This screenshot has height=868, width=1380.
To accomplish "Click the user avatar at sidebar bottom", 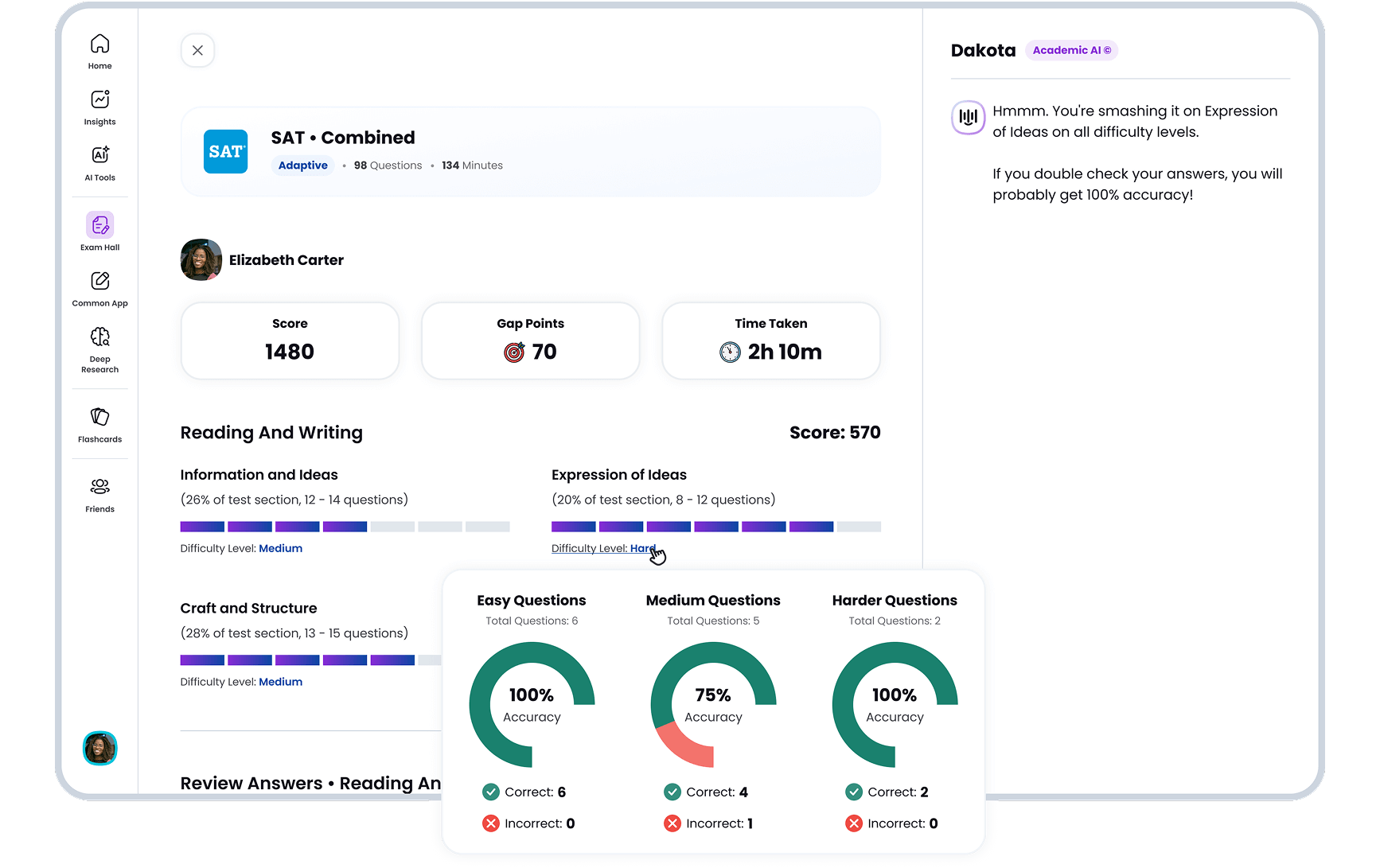I will (100, 748).
